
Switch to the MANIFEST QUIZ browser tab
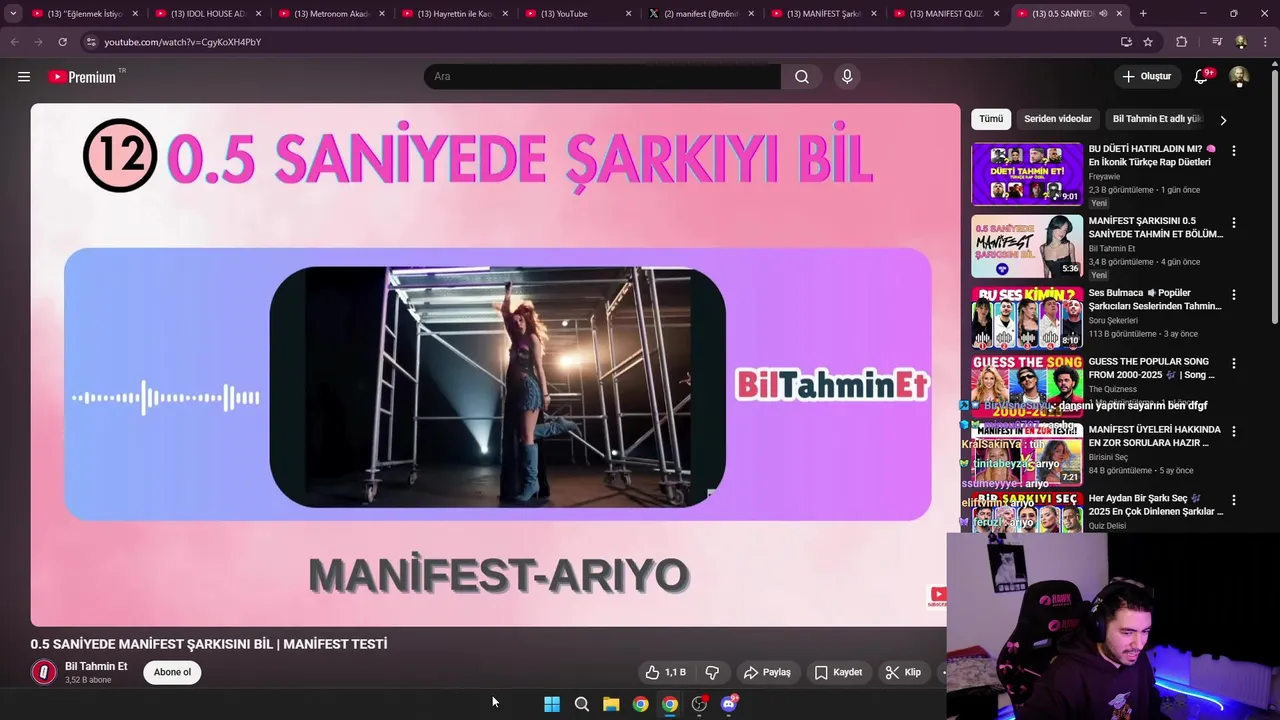click(945, 14)
